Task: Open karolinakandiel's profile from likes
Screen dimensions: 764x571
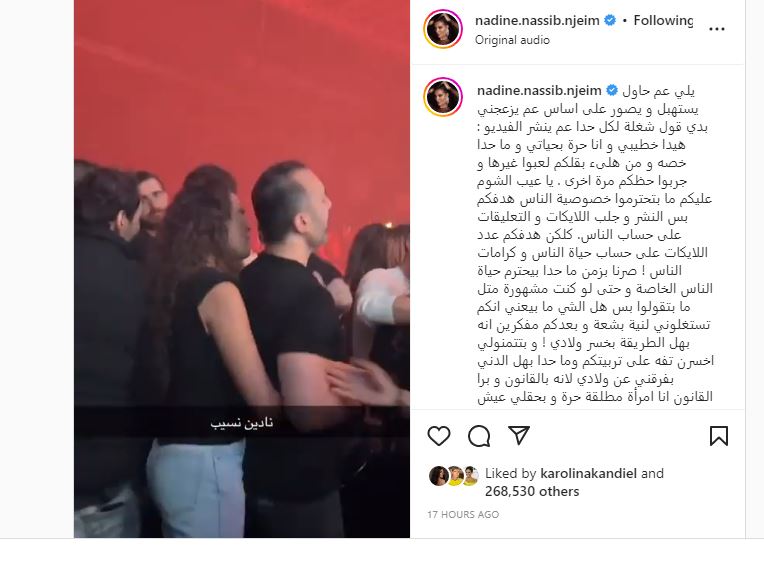Action: click(589, 474)
